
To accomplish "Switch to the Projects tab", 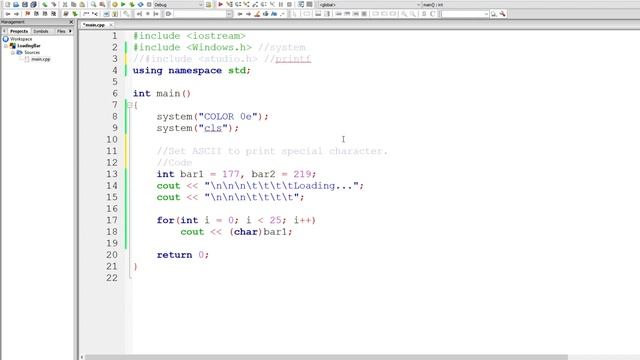I will point(19,31).
